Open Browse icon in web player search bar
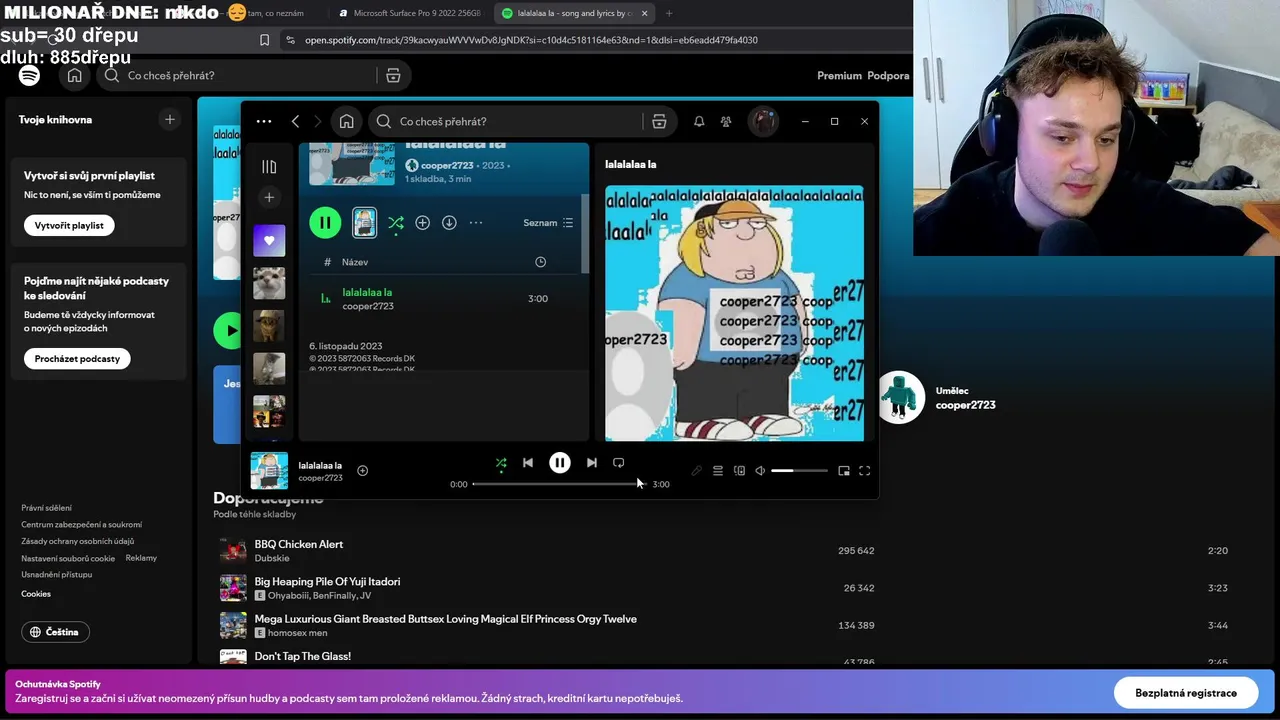 pos(393,76)
